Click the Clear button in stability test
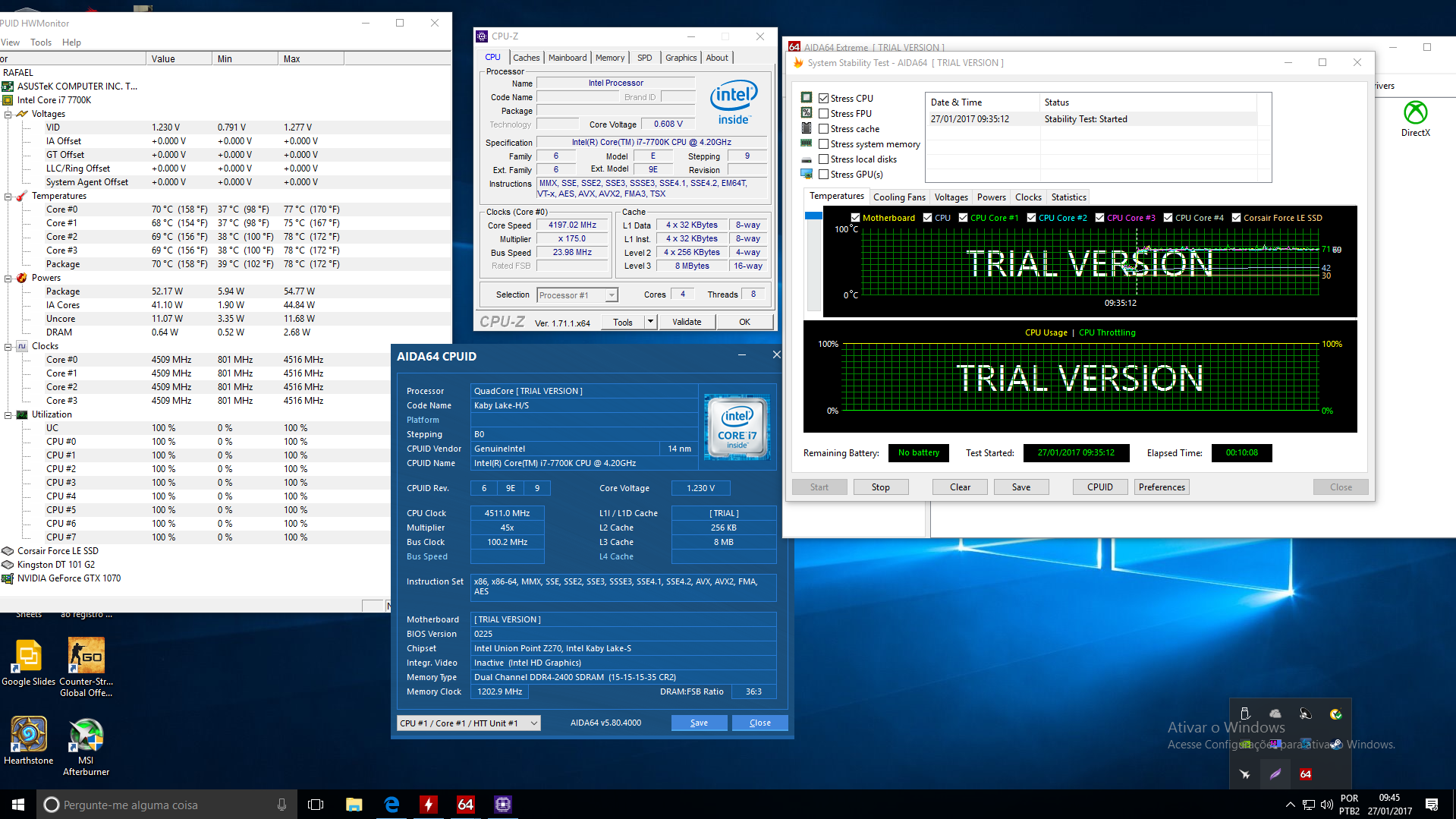 pyautogui.click(x=960, y=487)
